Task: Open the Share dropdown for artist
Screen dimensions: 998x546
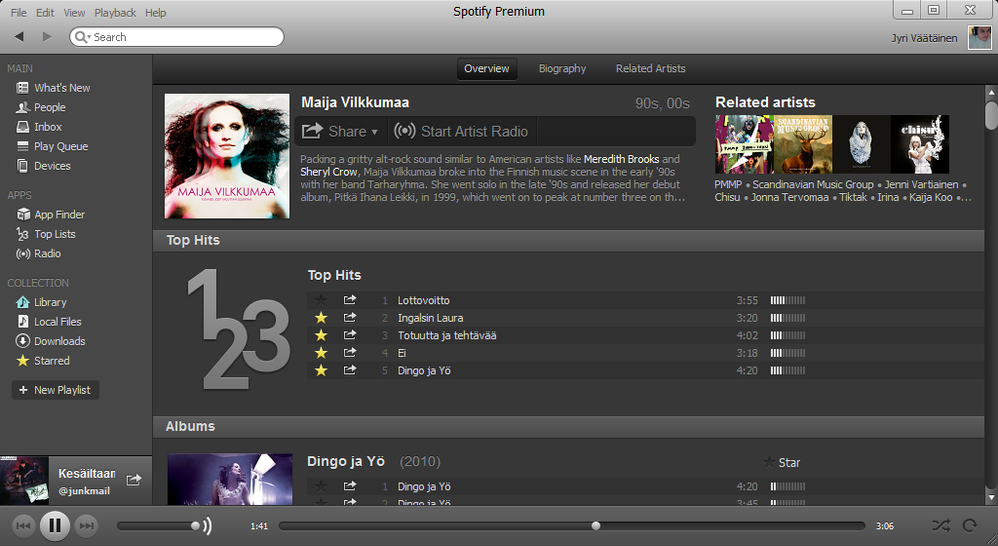Action: [x=340, y=132]
